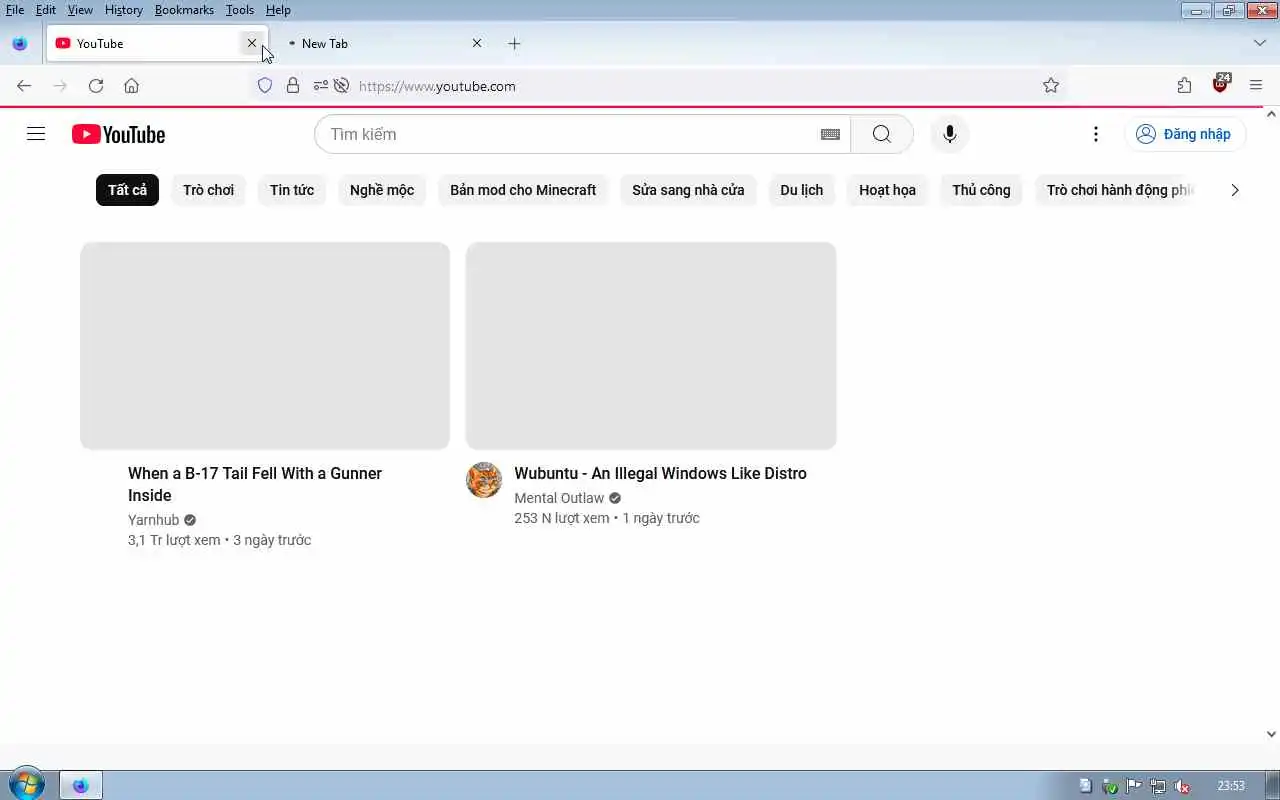The height and width of the screenshot is (800, 1280).
Task: Open the Firefox View pinned icon
Action: pyautogui.click(x=19, y=44)
